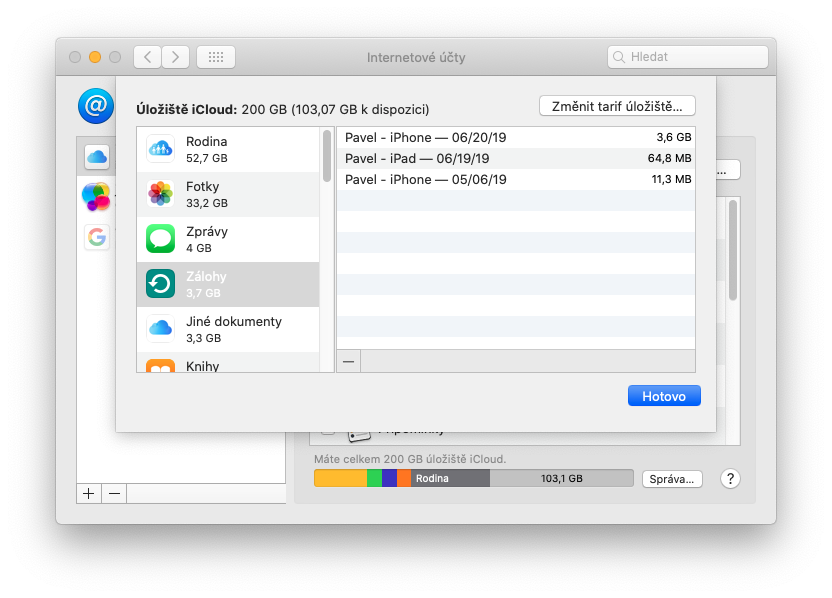Select the Fotky 33,2 GB row
Screen dimensions: 832x598
tap(228, 194)
